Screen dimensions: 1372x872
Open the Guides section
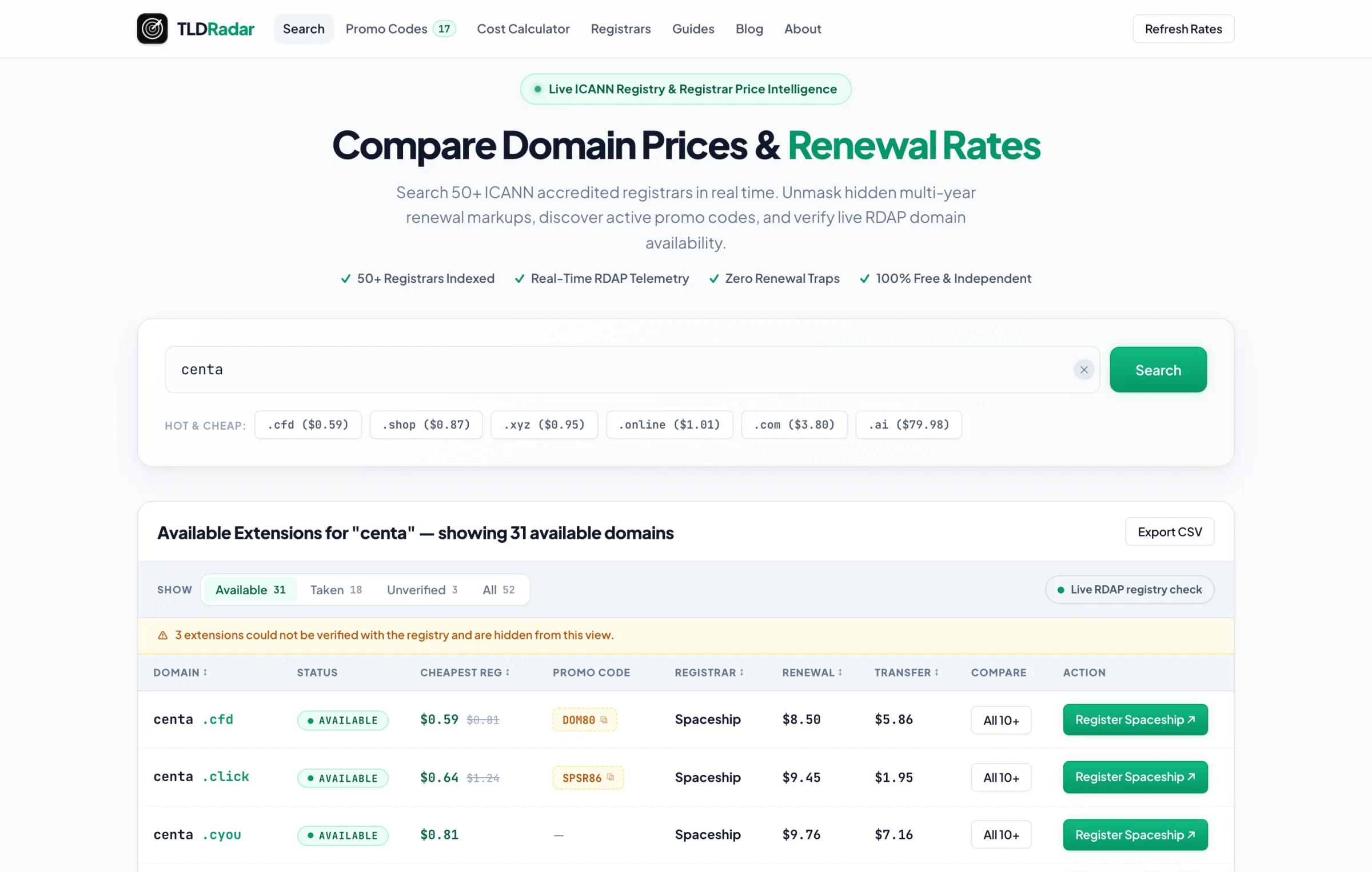pyautogui.click(x=693, y=29)
